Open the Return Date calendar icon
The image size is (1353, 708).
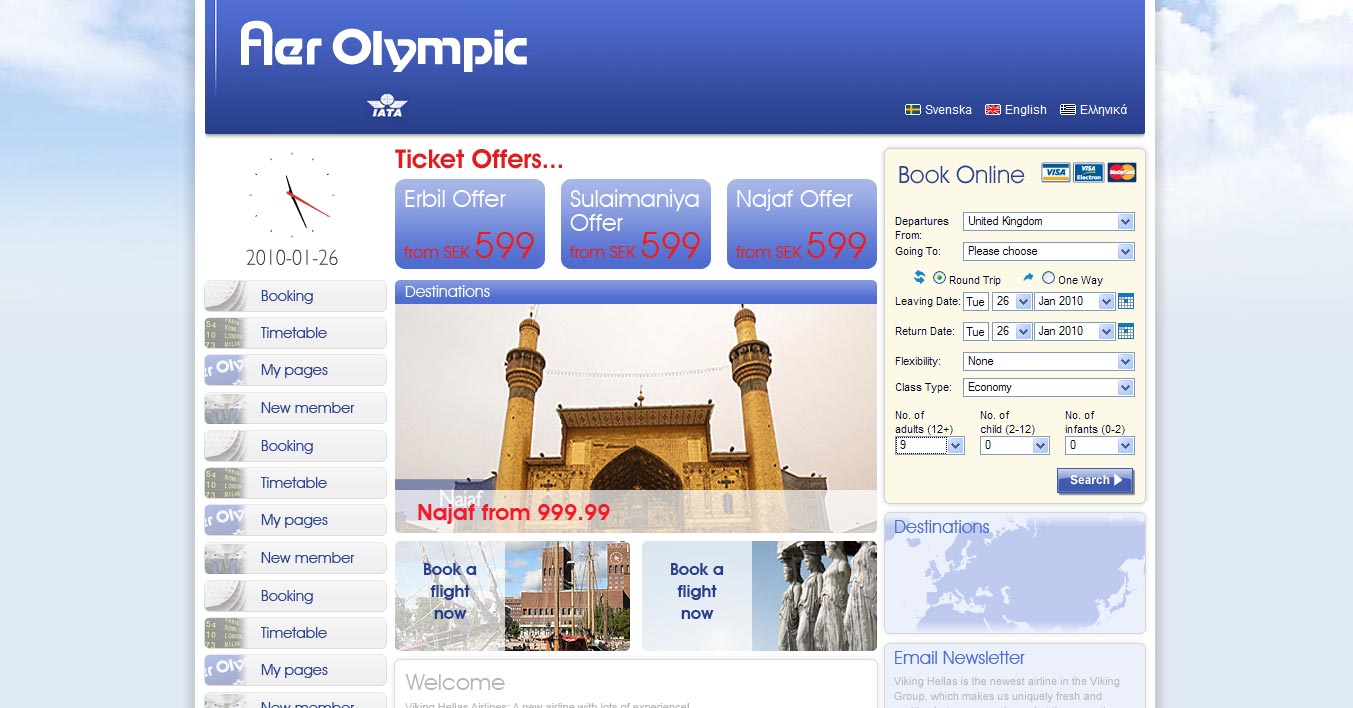(1126, 331)
